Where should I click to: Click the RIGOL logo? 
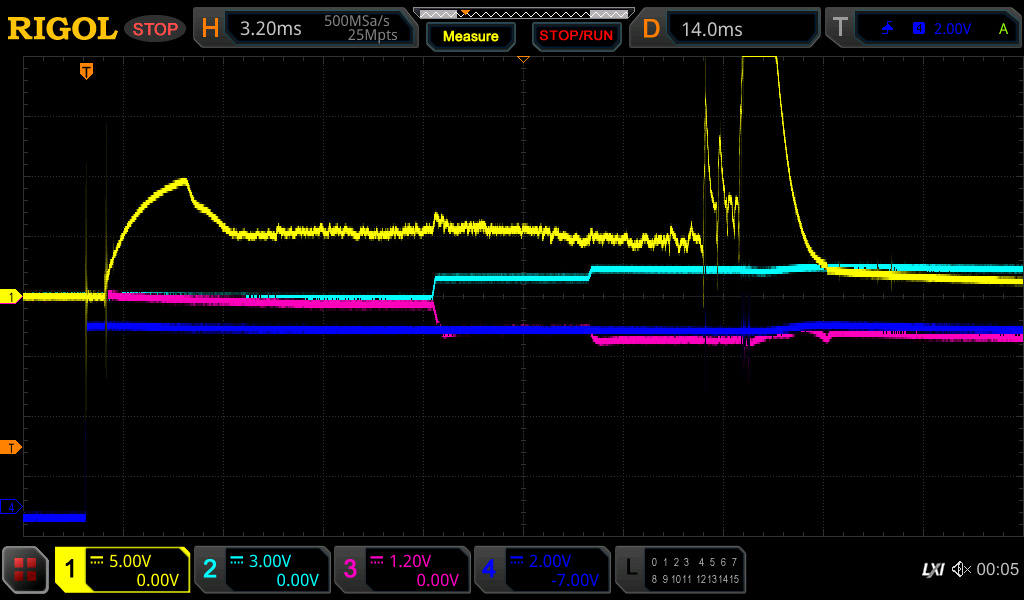[62, 29]
